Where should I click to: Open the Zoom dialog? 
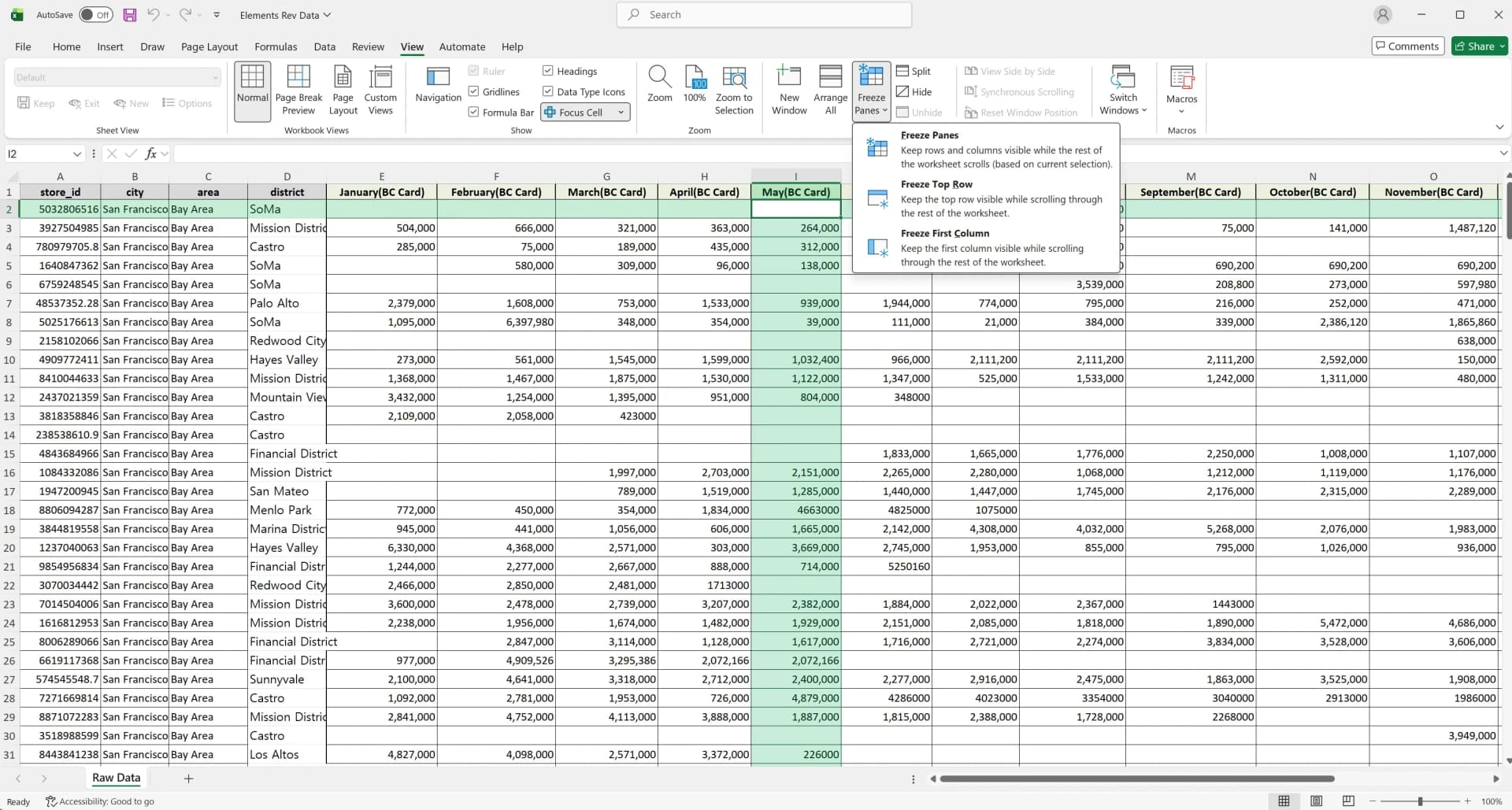pyautogui.click(x=659, y=87)
